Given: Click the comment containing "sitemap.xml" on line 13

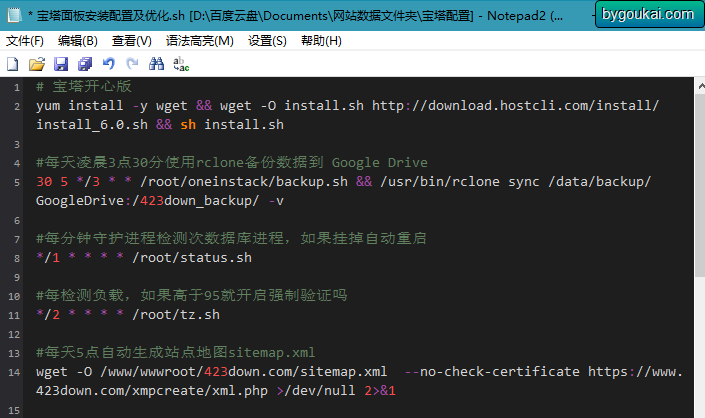Looking at the screenshot, I should pyautogui.click(x=175, y=352).
